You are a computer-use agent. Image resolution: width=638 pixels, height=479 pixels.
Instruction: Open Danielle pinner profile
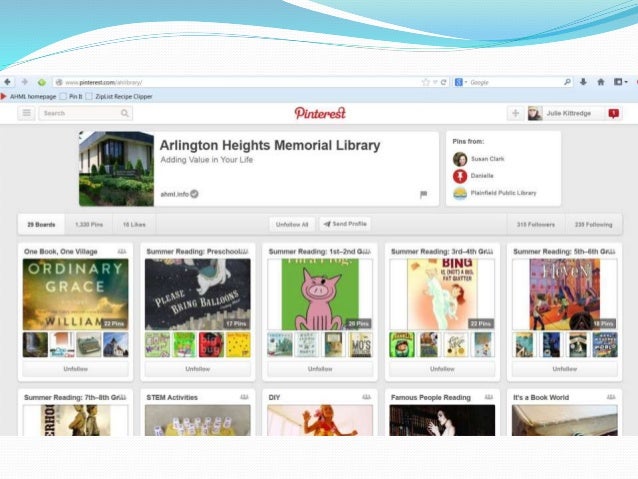[473, 176]
